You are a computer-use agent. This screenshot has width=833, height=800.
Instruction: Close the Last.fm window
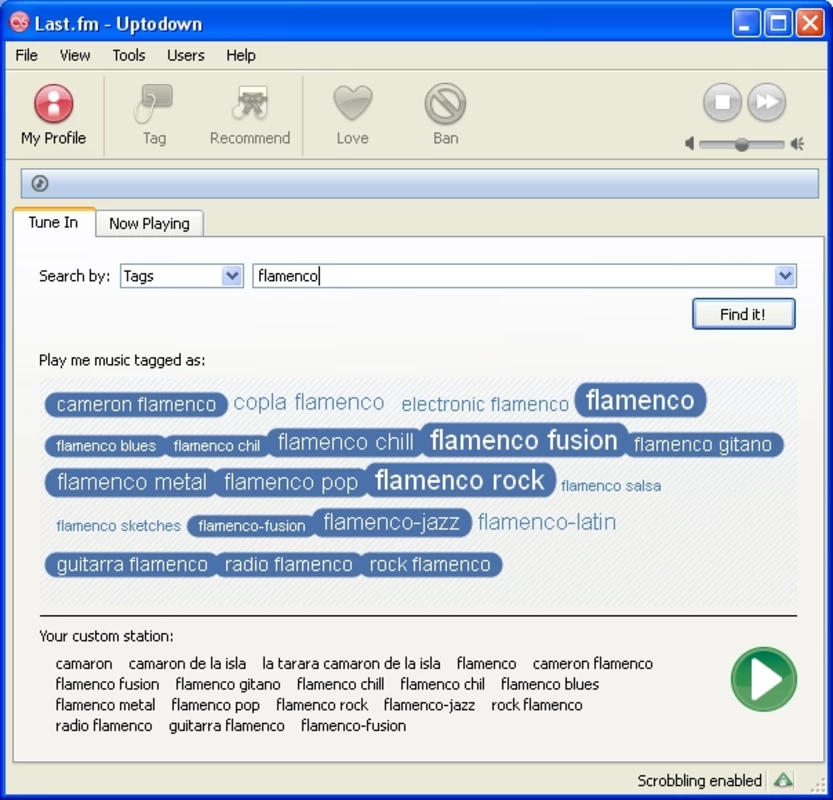point(810,23)
